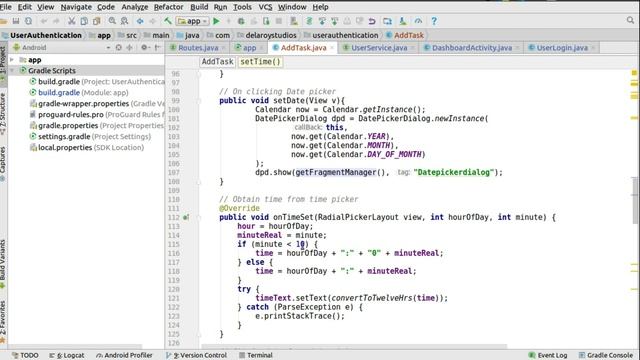Click the Make Project hammer icon
Screen dimensions: 640x360
(168, 21)
